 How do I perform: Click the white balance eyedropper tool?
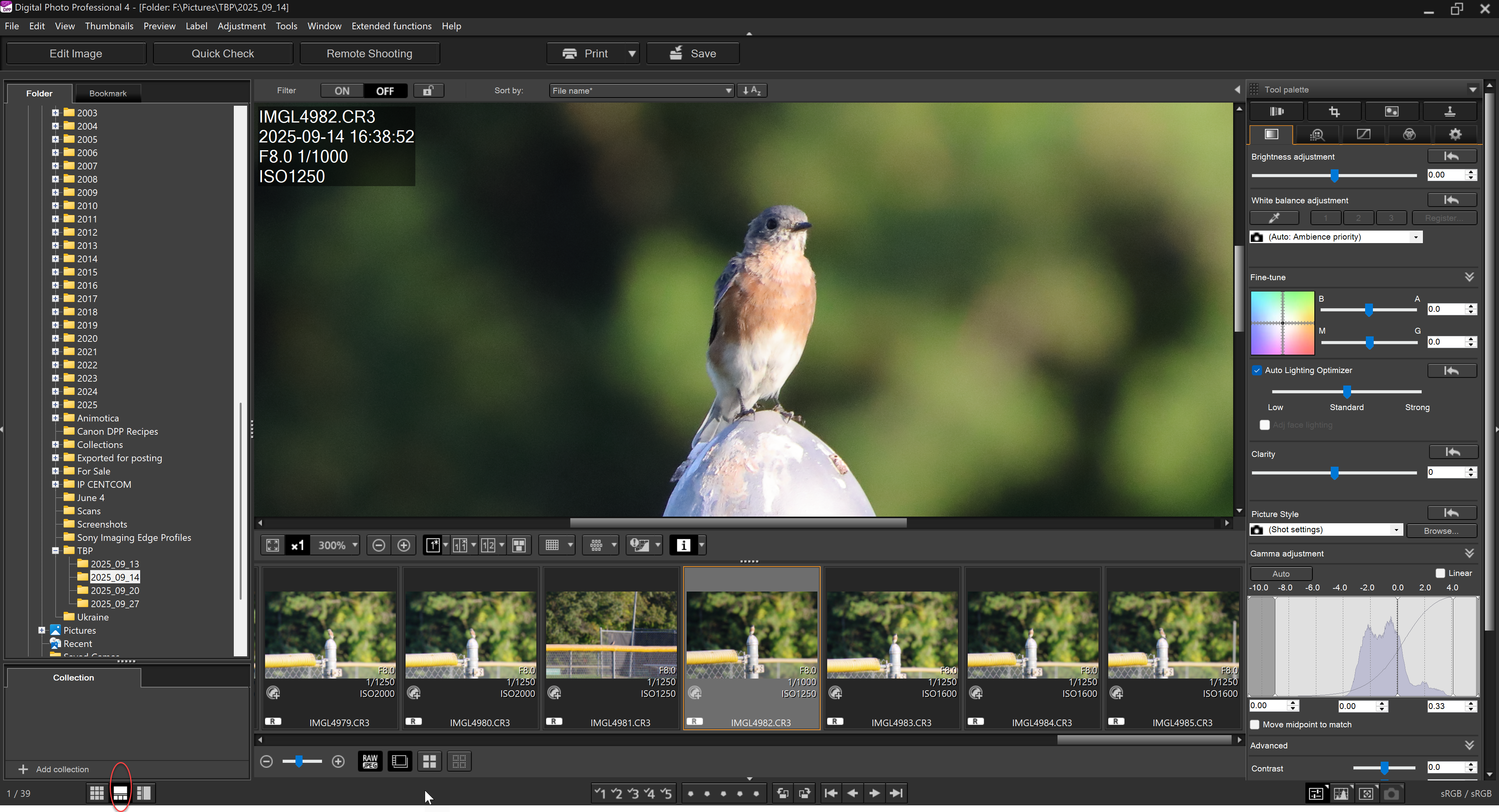[x=1274, y=218]
